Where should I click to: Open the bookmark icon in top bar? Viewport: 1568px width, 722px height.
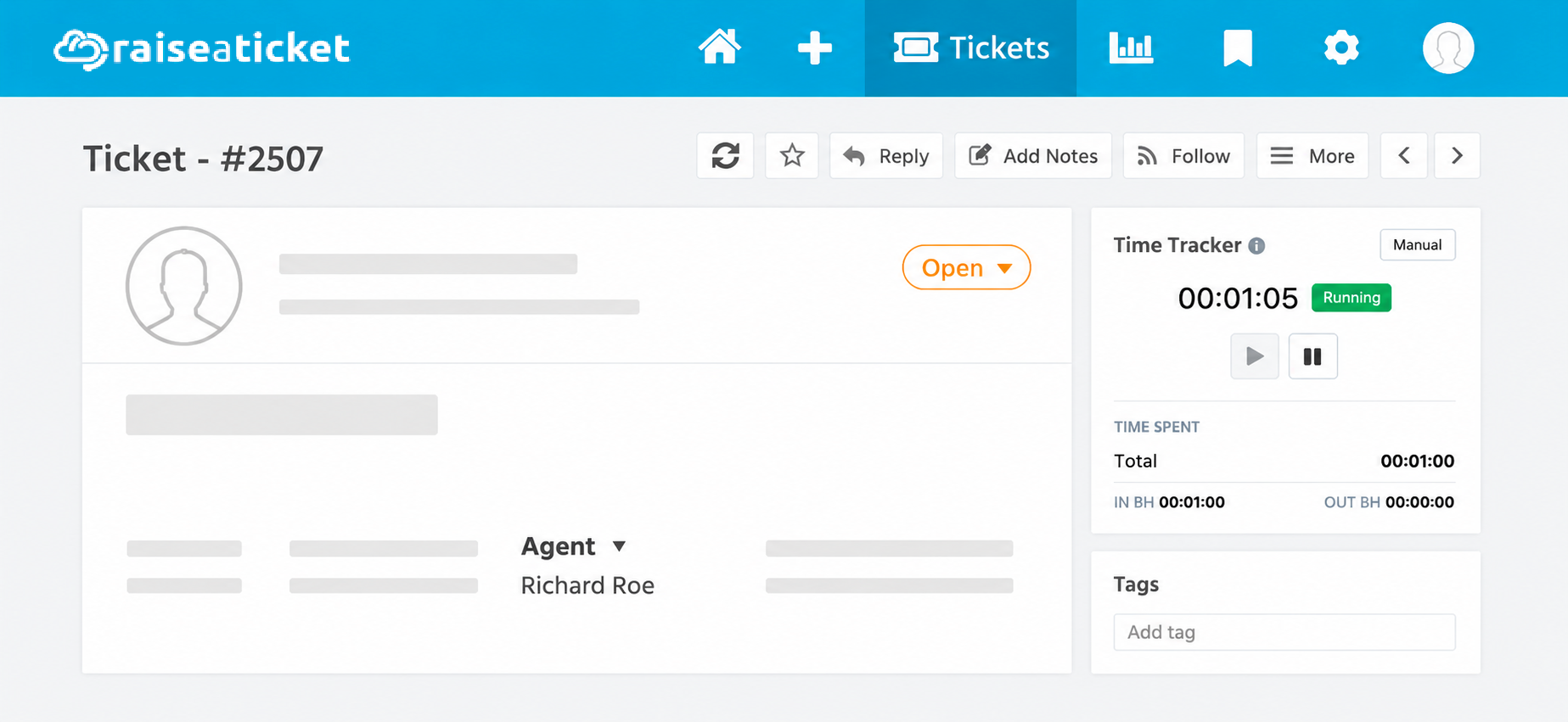click(1237, 48)
